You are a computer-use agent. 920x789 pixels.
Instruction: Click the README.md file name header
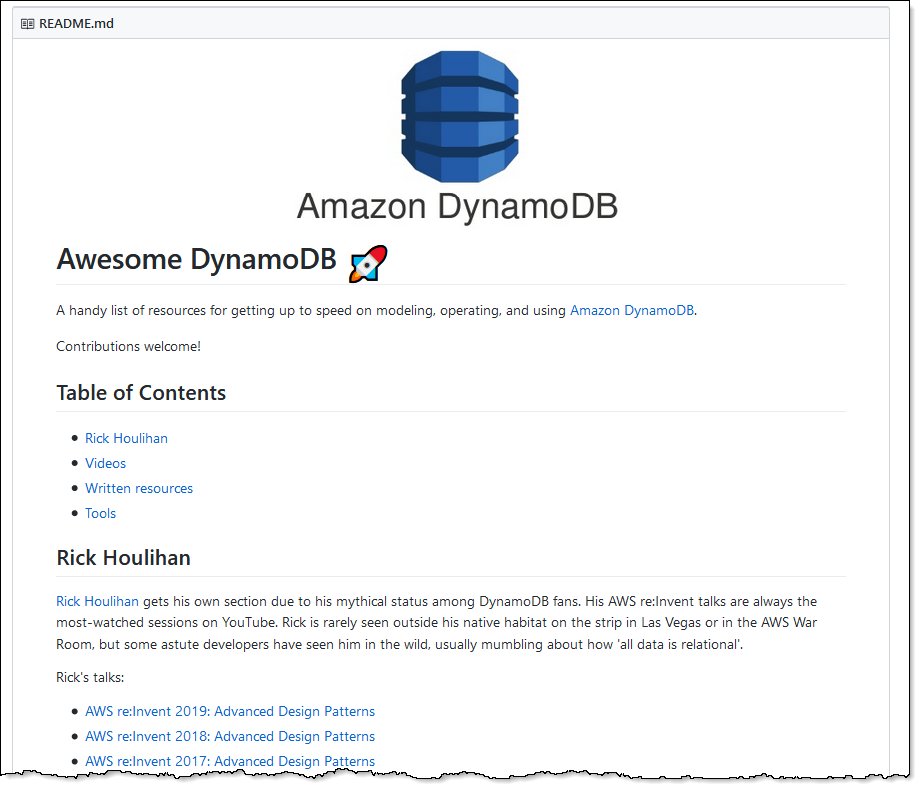[76, 24]
